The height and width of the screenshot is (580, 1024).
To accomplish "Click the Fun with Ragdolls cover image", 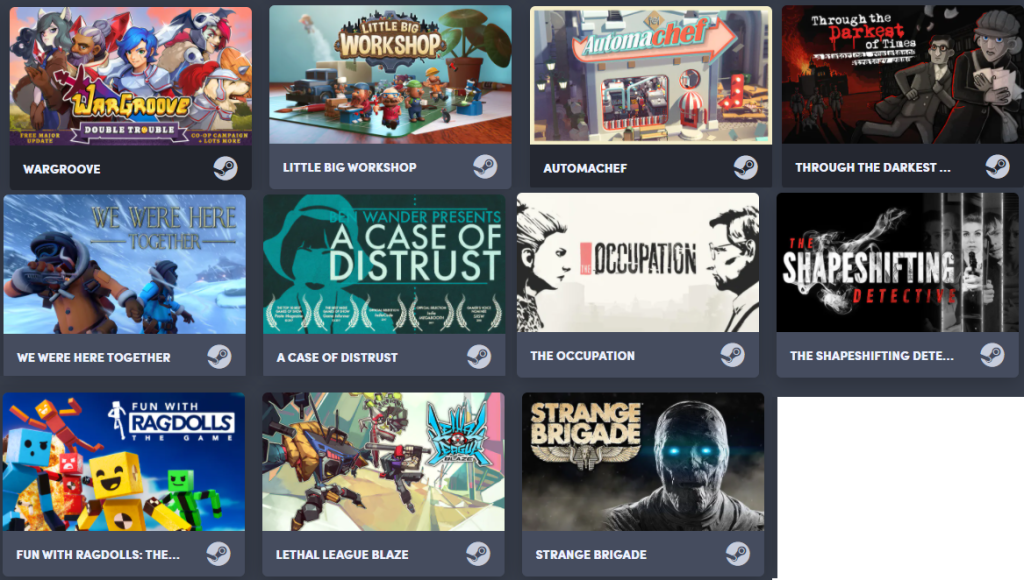I will [124, 462].
